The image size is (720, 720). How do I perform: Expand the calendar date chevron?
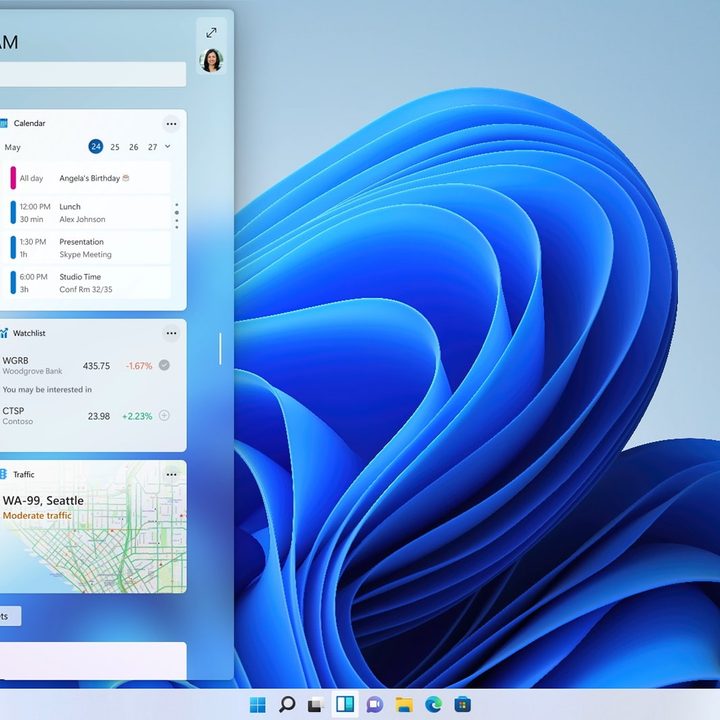tap(168, 146)
